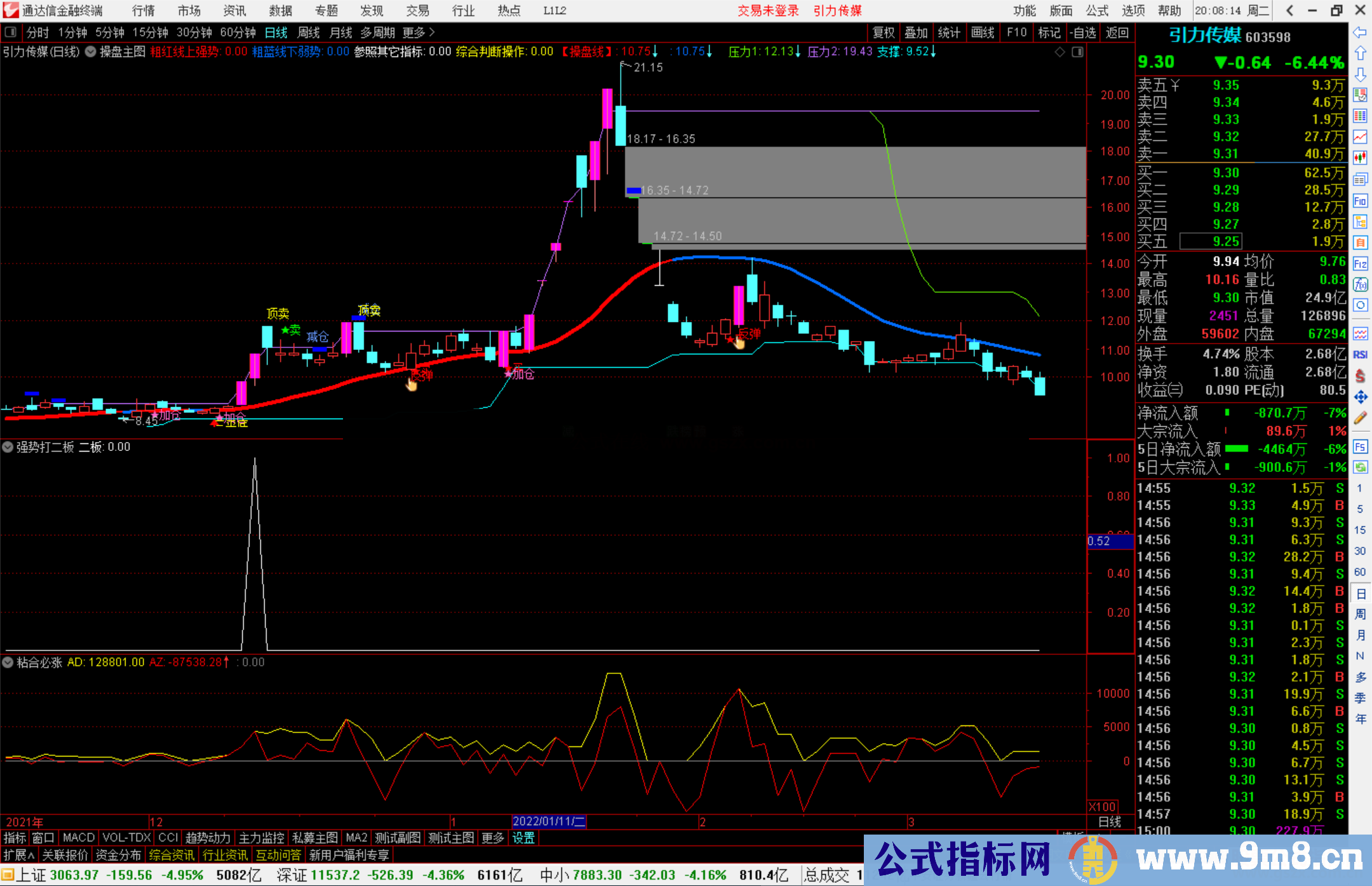
Task: Click the 复权 button
Action: tap(883, 32)
